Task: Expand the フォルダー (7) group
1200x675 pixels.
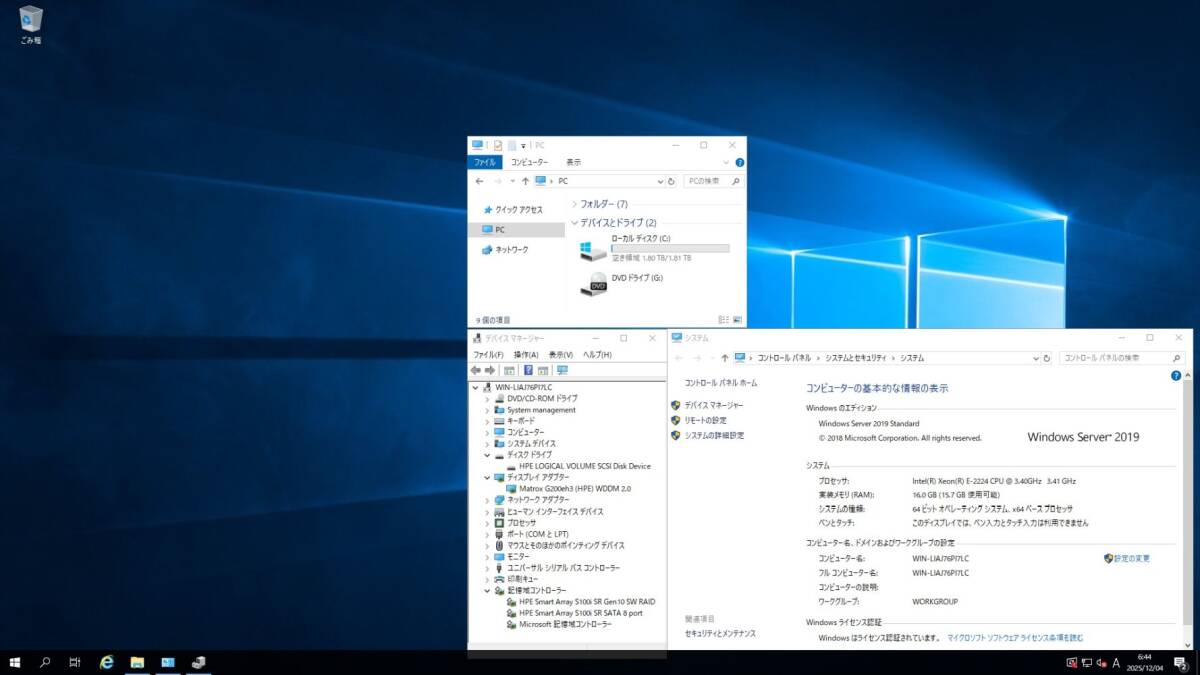Action: point(574,204)
